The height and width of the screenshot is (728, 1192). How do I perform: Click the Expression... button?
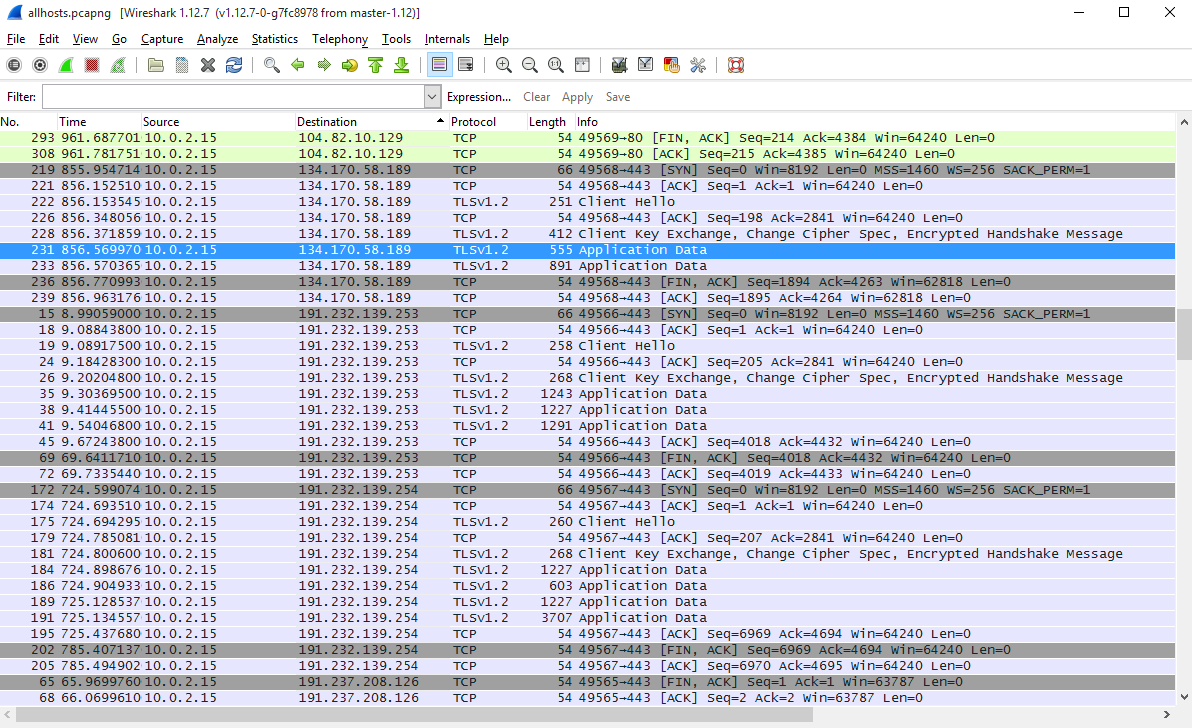479,97
